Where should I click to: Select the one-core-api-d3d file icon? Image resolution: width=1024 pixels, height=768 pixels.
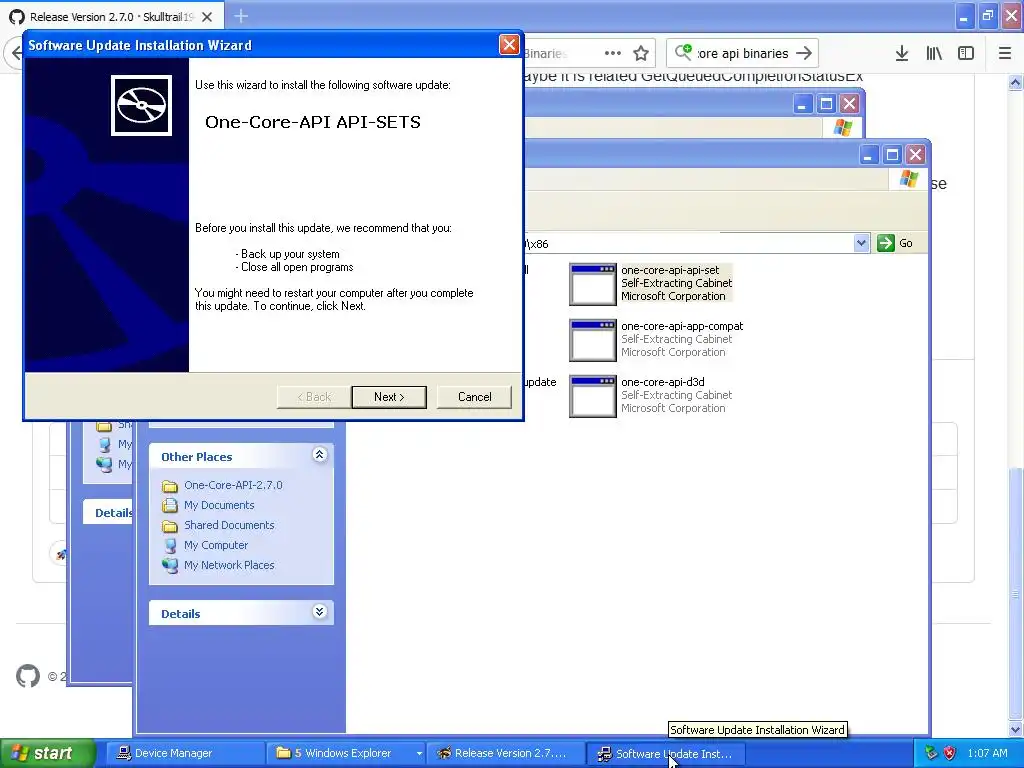592,396
